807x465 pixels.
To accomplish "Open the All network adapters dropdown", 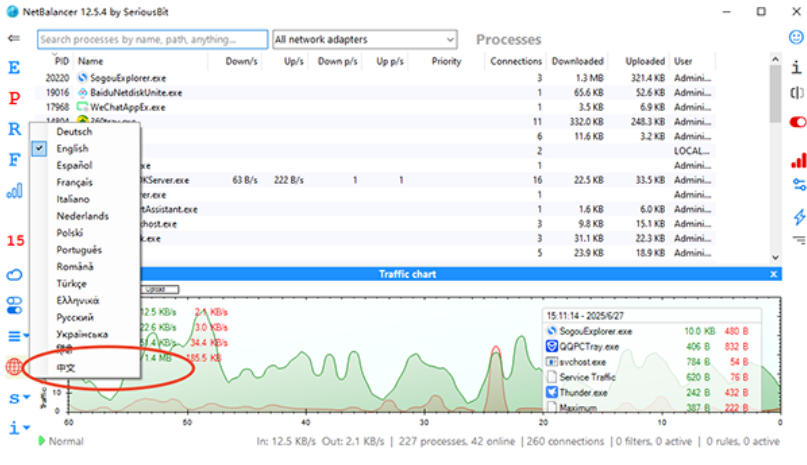I will pos(365,40).
